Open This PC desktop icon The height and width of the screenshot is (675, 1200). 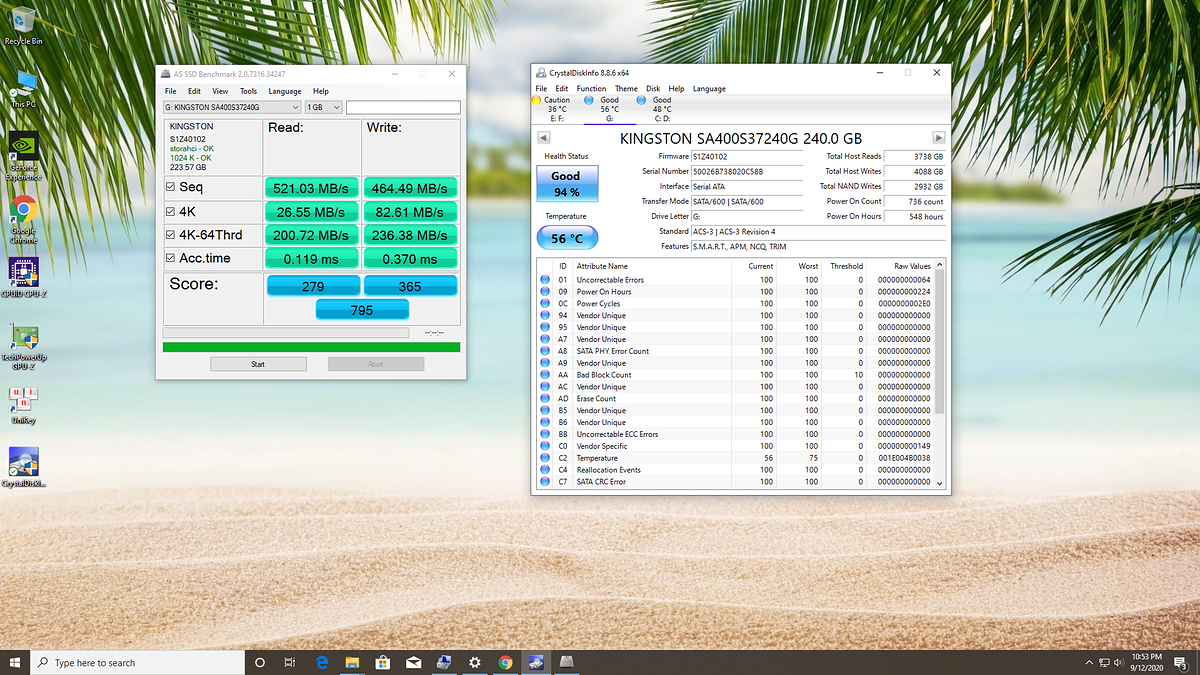(x=23, y=88)
